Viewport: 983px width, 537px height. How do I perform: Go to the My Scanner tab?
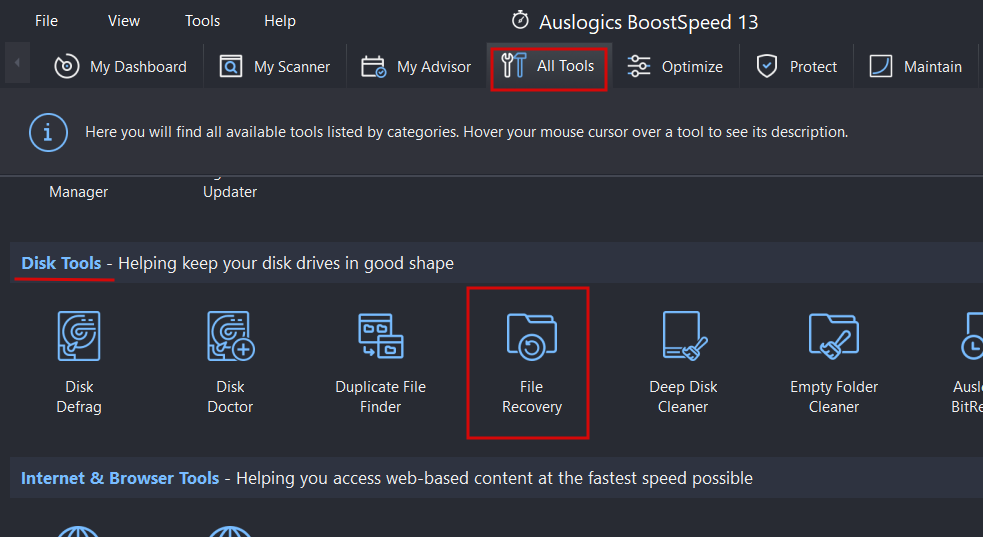[275, 66]
